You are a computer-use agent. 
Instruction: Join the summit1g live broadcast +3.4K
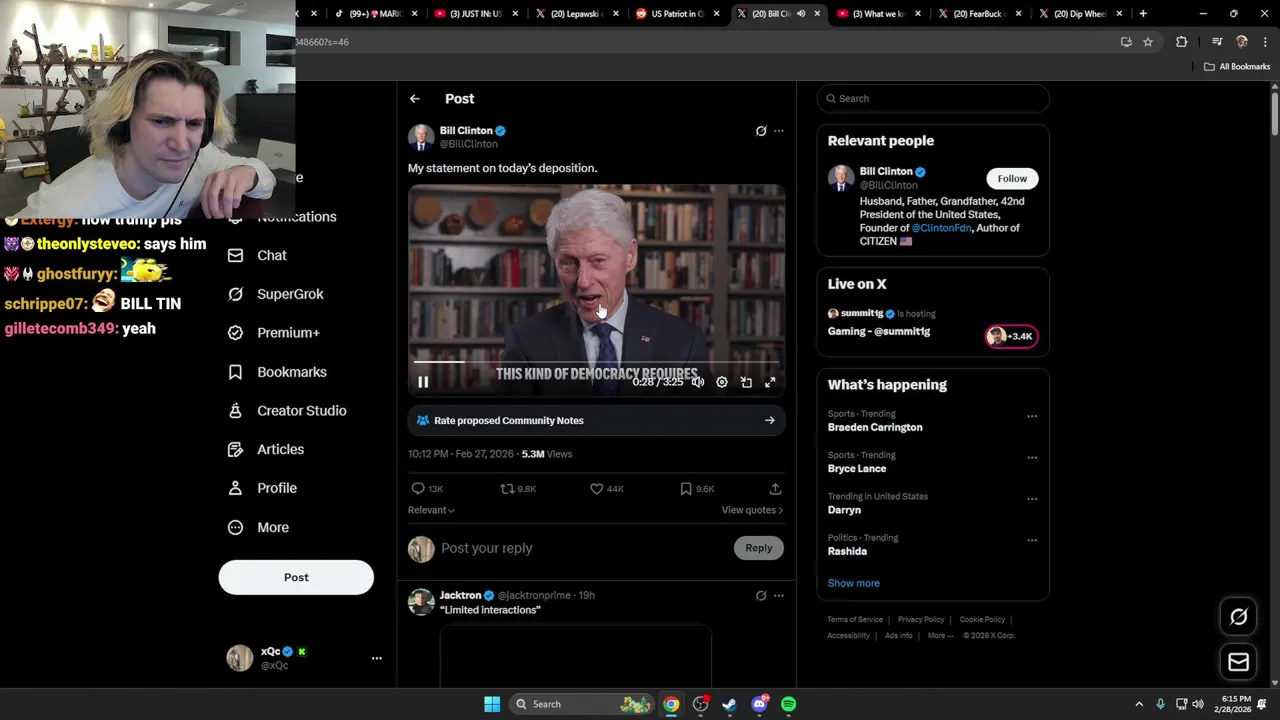pos(1011,337)
